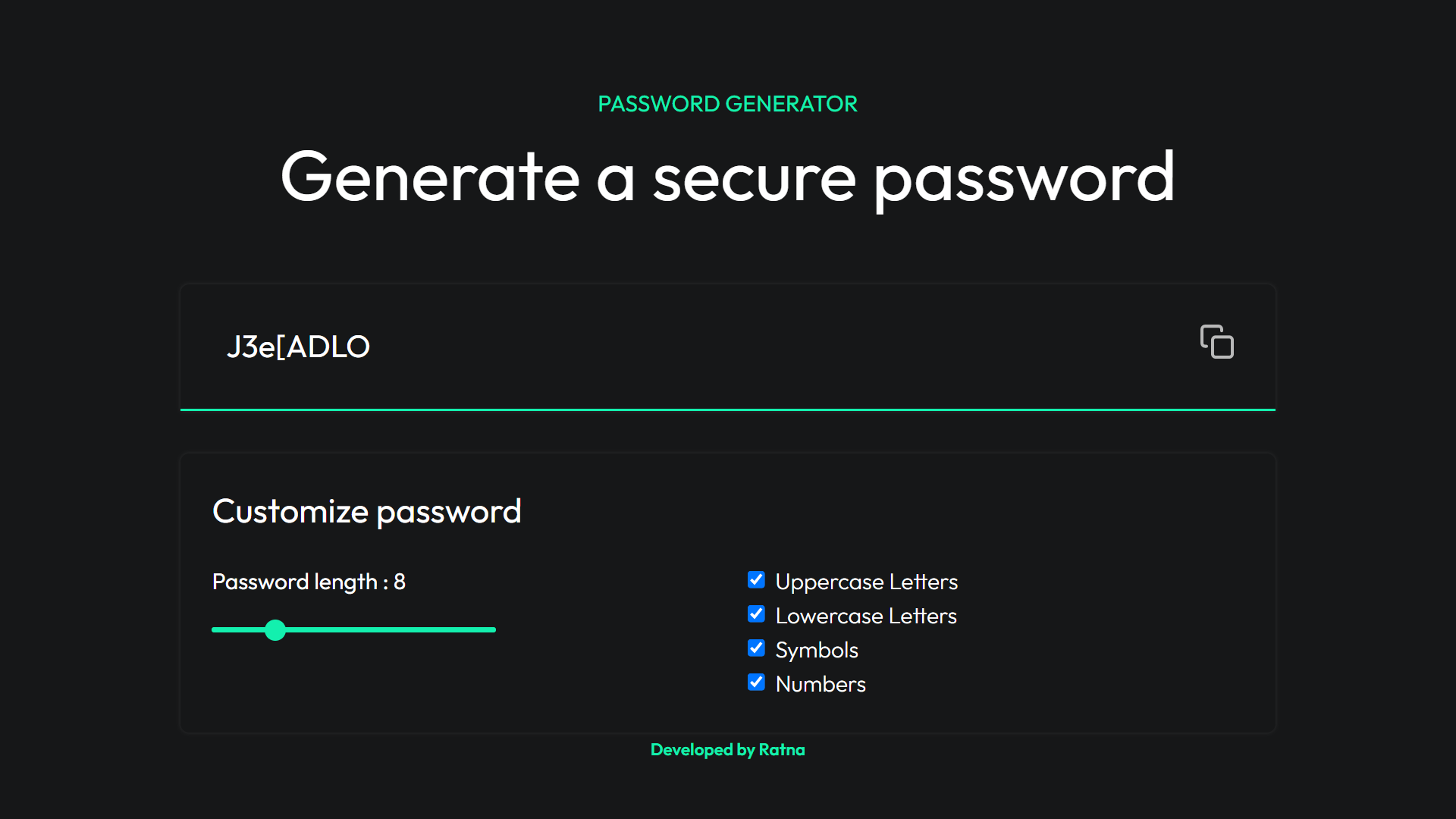Screen dimensions: 1456x819
Task: Disable the Lowercase Letters checkbox
Action: point(756,614)
